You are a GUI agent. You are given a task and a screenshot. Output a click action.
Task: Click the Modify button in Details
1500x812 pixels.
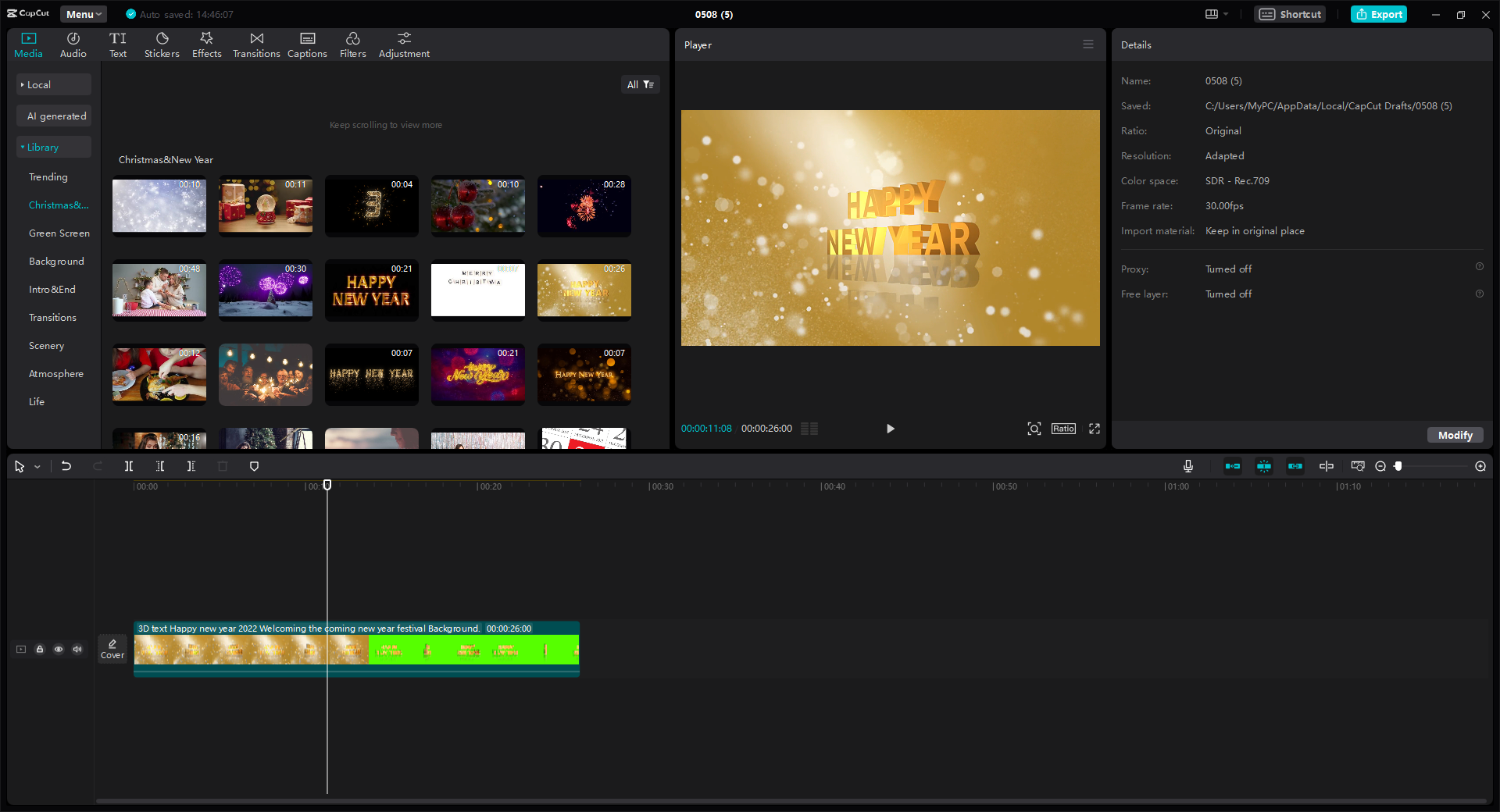(x=1455, y=435)
